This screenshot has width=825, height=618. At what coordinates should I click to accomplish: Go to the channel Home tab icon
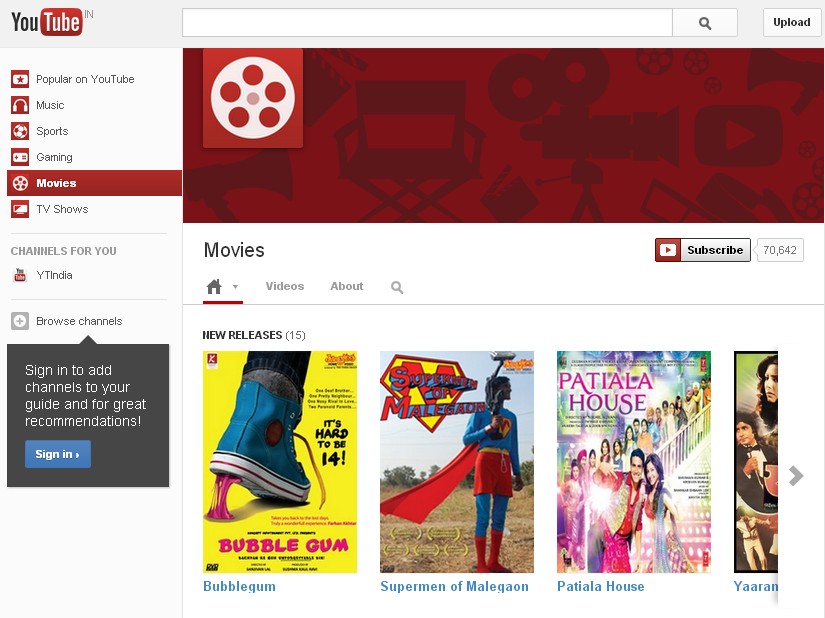point(214,287)
